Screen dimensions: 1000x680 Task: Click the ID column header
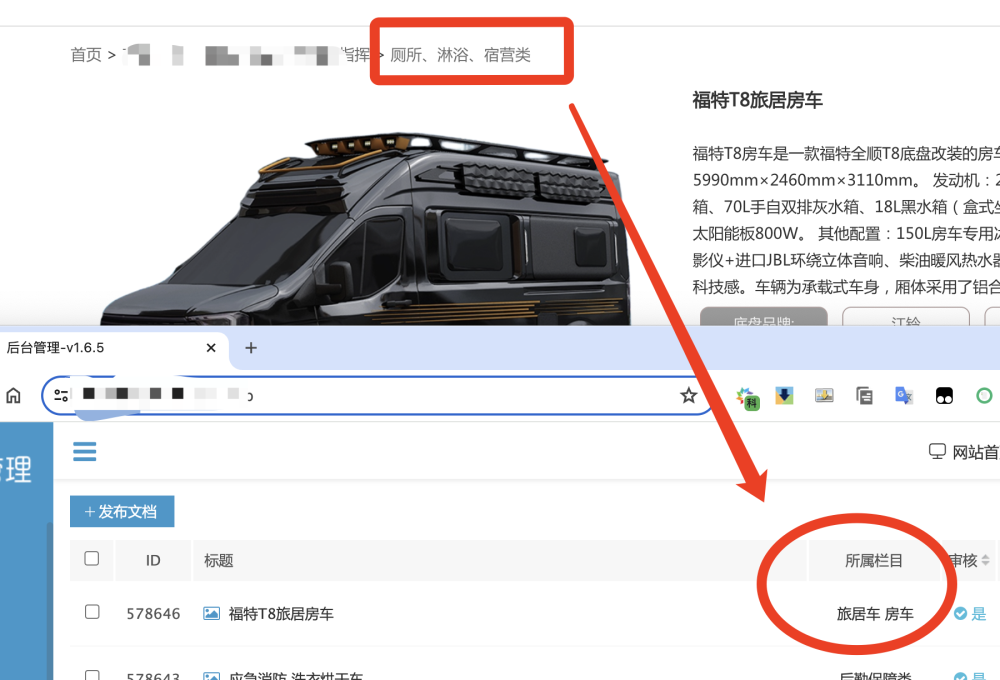coord(153,561)
